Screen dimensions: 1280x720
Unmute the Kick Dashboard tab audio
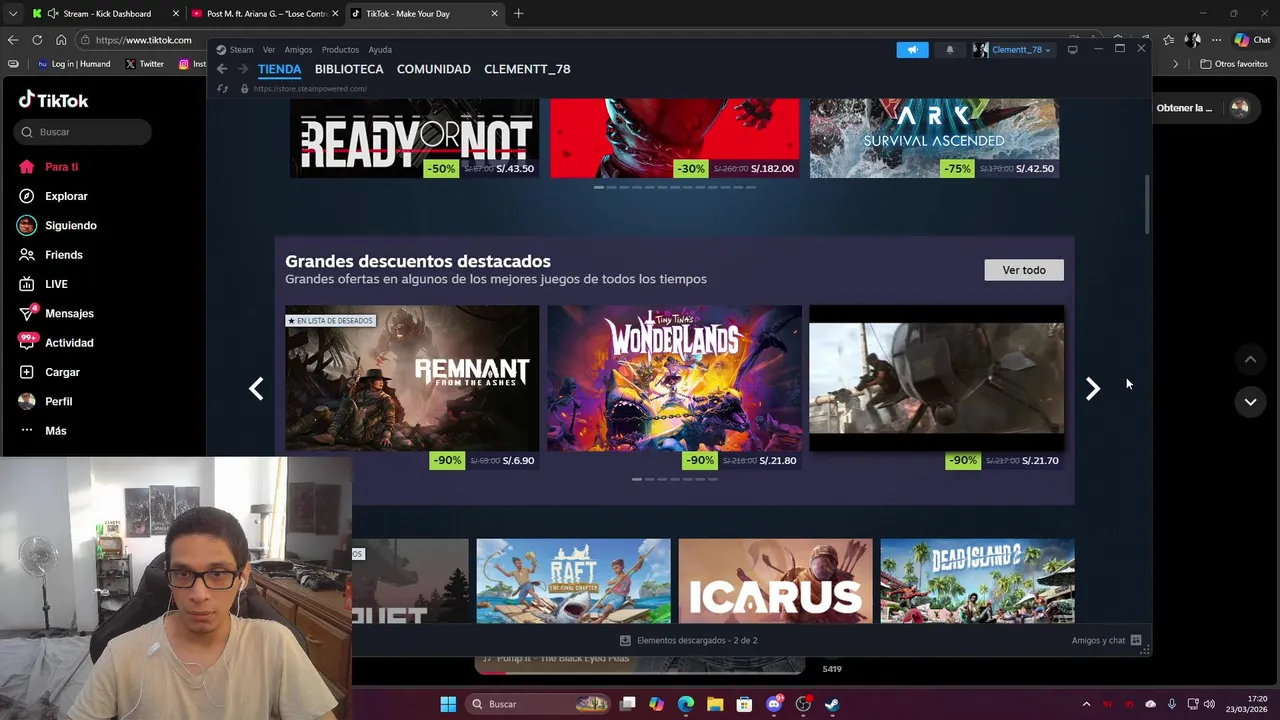click(x=53, y=14)
